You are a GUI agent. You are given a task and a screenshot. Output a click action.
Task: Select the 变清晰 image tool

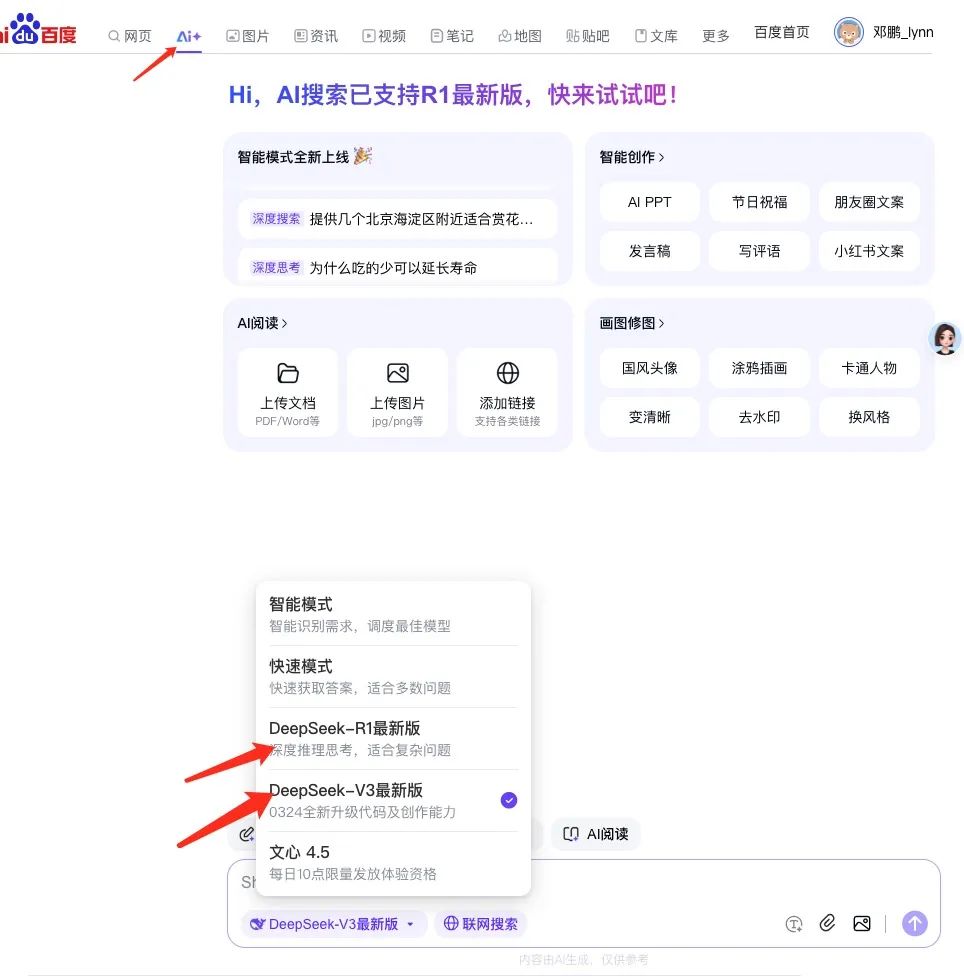(x=650, y=417)
